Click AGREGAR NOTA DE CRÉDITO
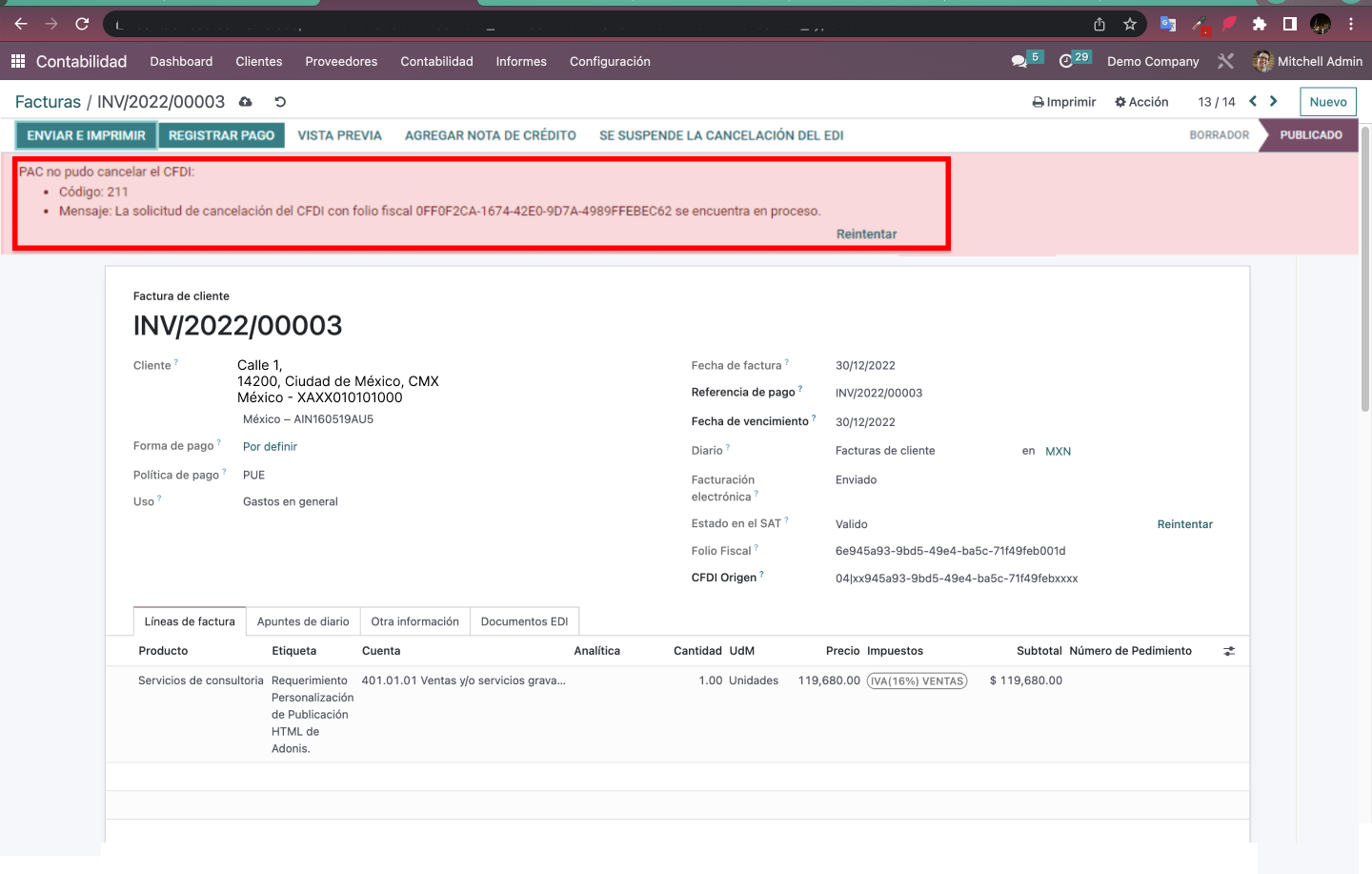1372x874 pixels. click(x=491, y=135)
